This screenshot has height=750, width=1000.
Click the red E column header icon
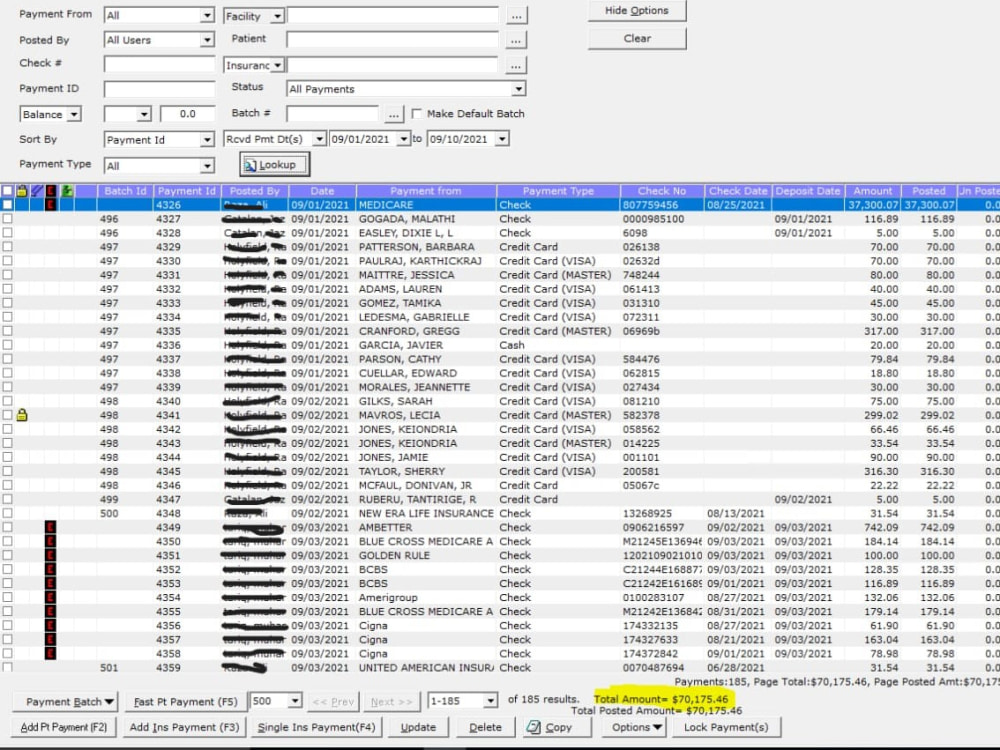click(50, 191)
